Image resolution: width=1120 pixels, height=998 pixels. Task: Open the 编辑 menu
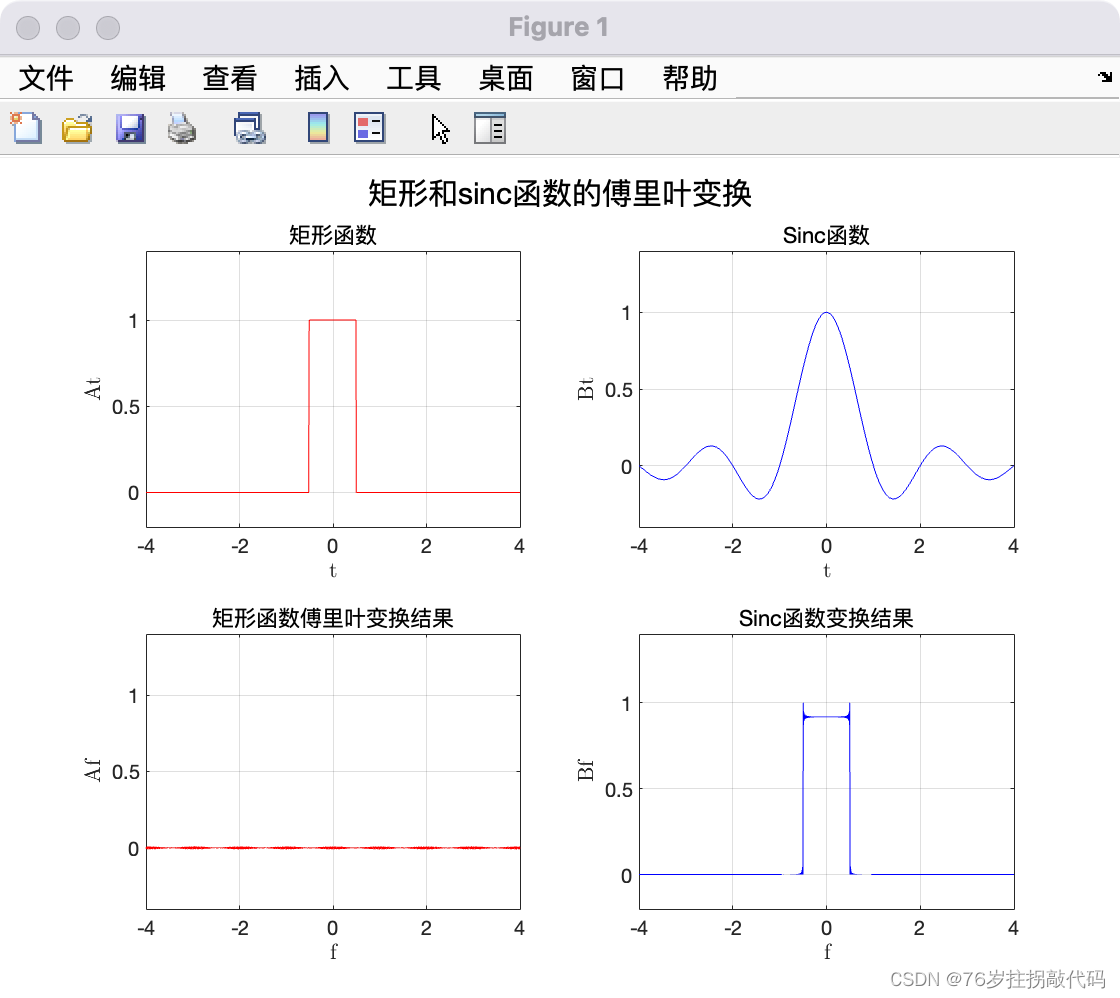(137, 78)
